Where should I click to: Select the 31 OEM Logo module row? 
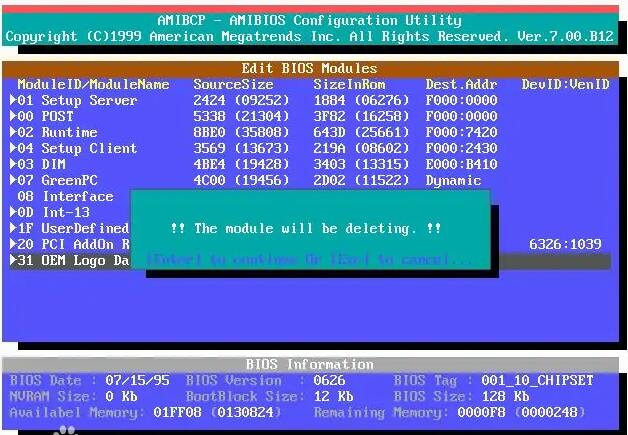[x=72, y=260]
